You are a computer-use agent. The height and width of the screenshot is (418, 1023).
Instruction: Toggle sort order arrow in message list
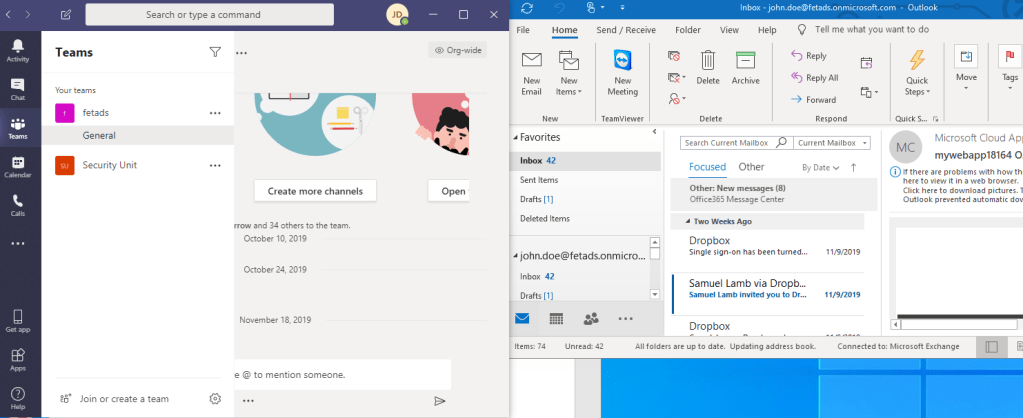(853, 168)
